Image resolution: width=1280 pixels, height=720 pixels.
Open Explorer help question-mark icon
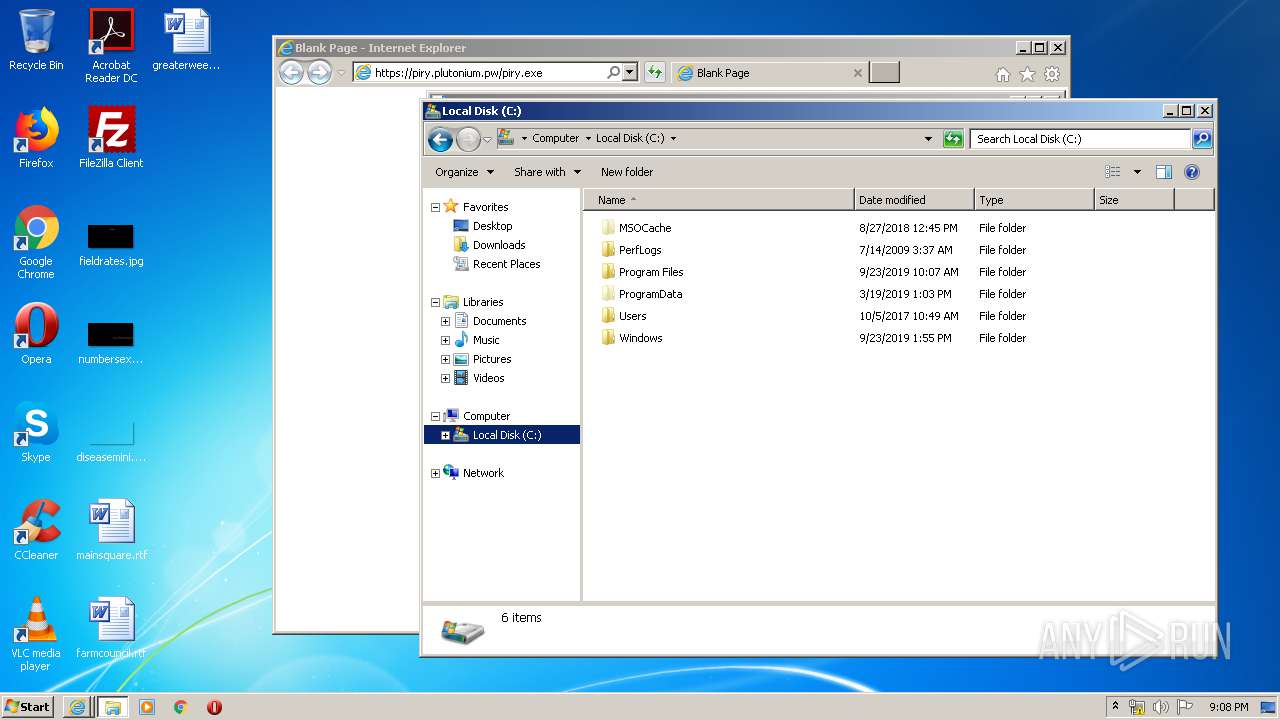click(x=1192, y=172)
